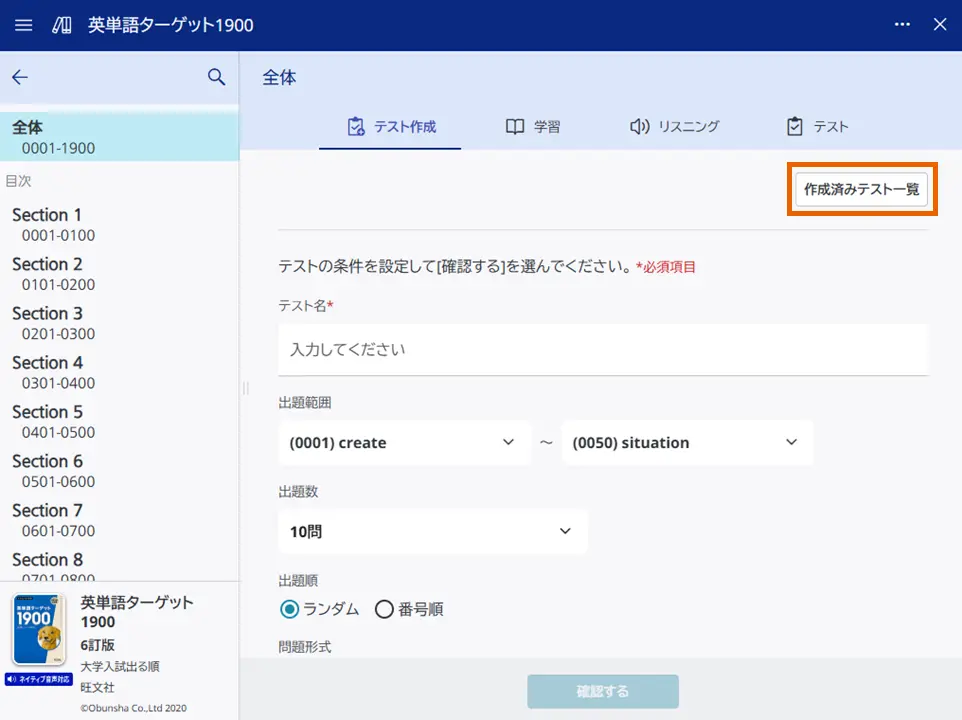Switch to the 学習 tab
The width and height of the screenshot is (962, 720).
coord(534,126)
